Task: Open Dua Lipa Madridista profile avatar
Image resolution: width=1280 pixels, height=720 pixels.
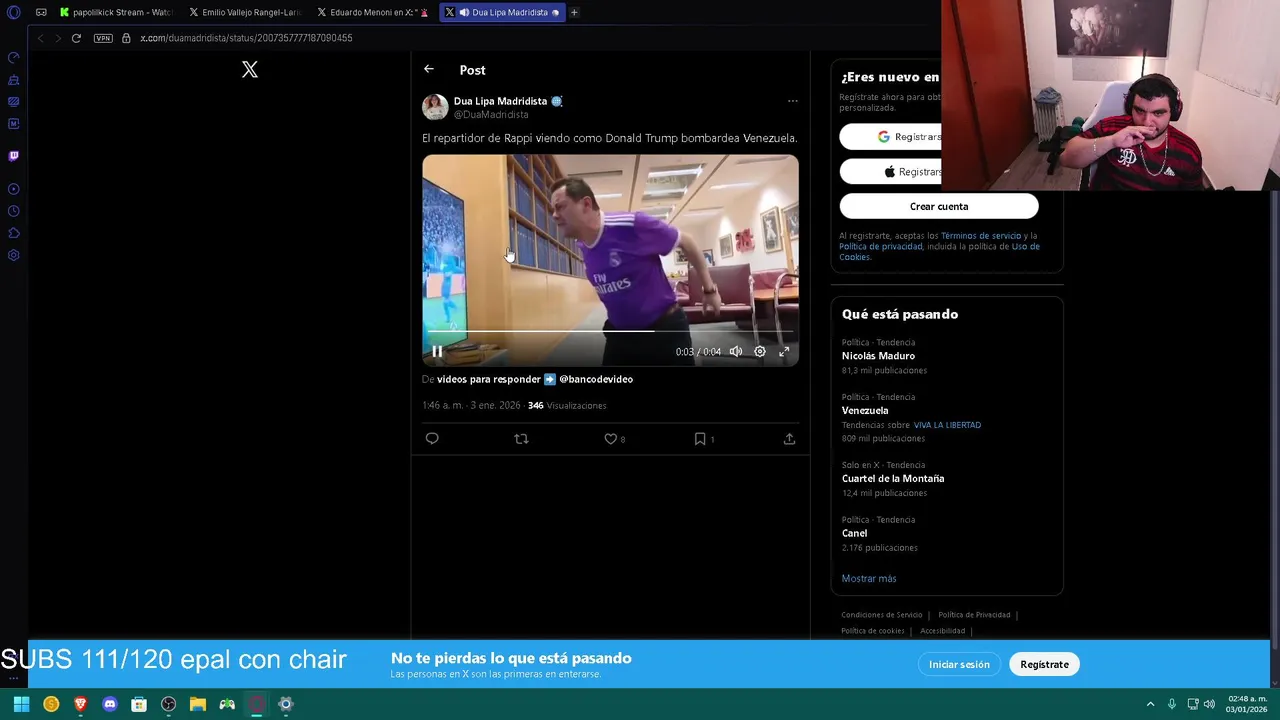Action: point(435,107)
